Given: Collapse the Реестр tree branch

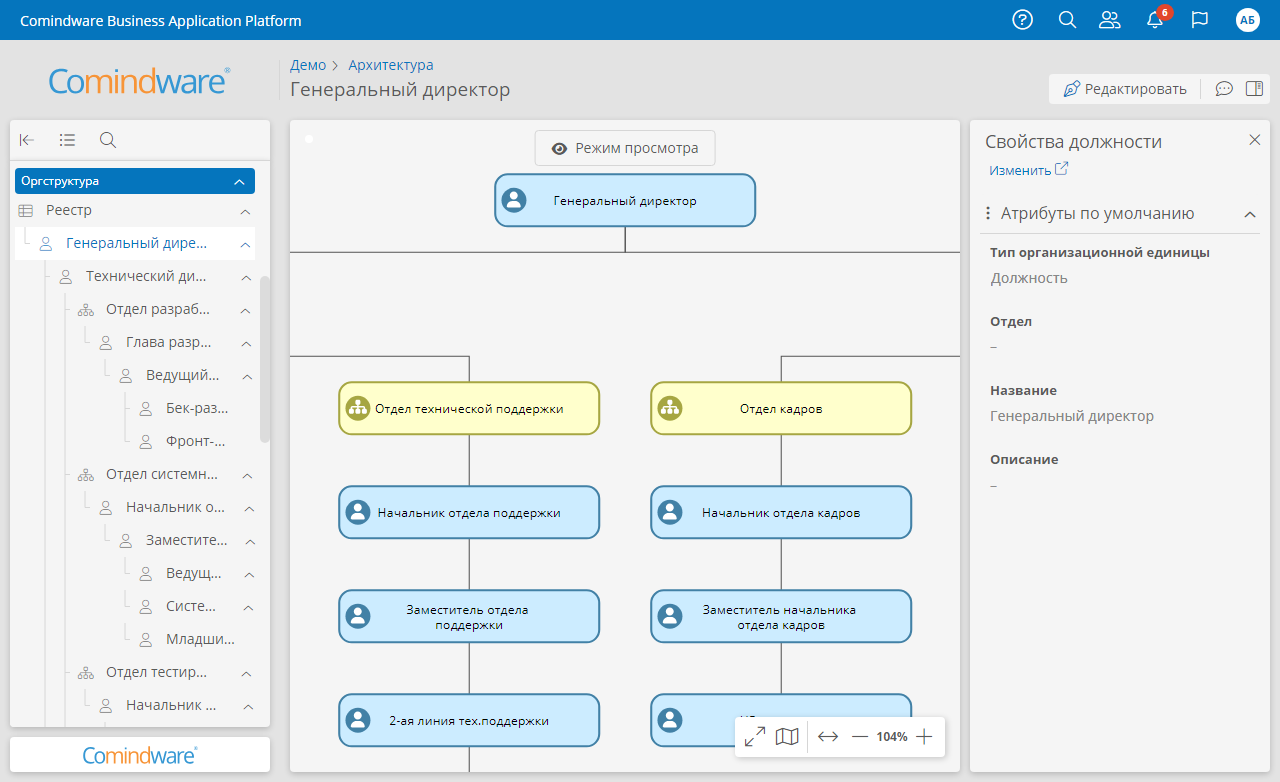Looking at the screenshot, I should (x=245, y=211).
